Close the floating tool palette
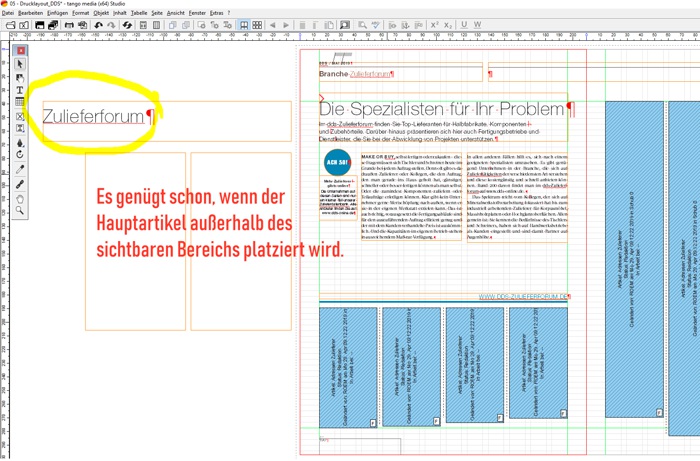This screenshot has height=461, width=700. pyautogui.click(x=21, y=50)
